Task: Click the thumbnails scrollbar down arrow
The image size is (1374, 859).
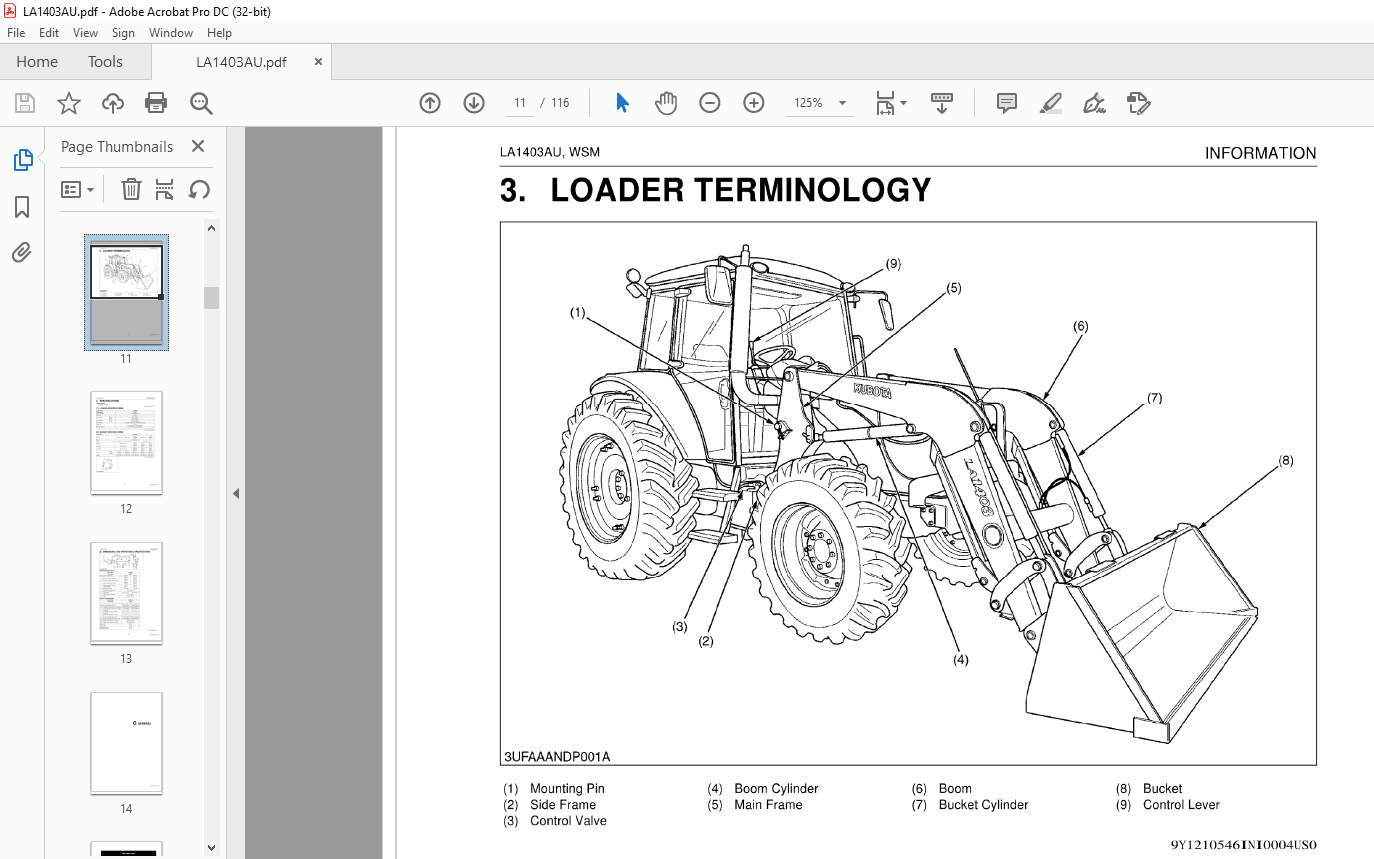Action: (x=211, y=846)
